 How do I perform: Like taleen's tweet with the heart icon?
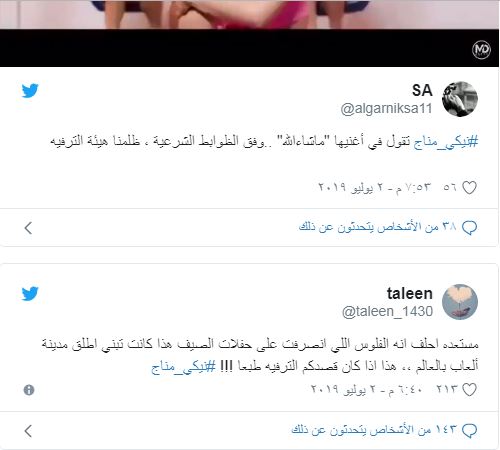(x=469, y=389)
